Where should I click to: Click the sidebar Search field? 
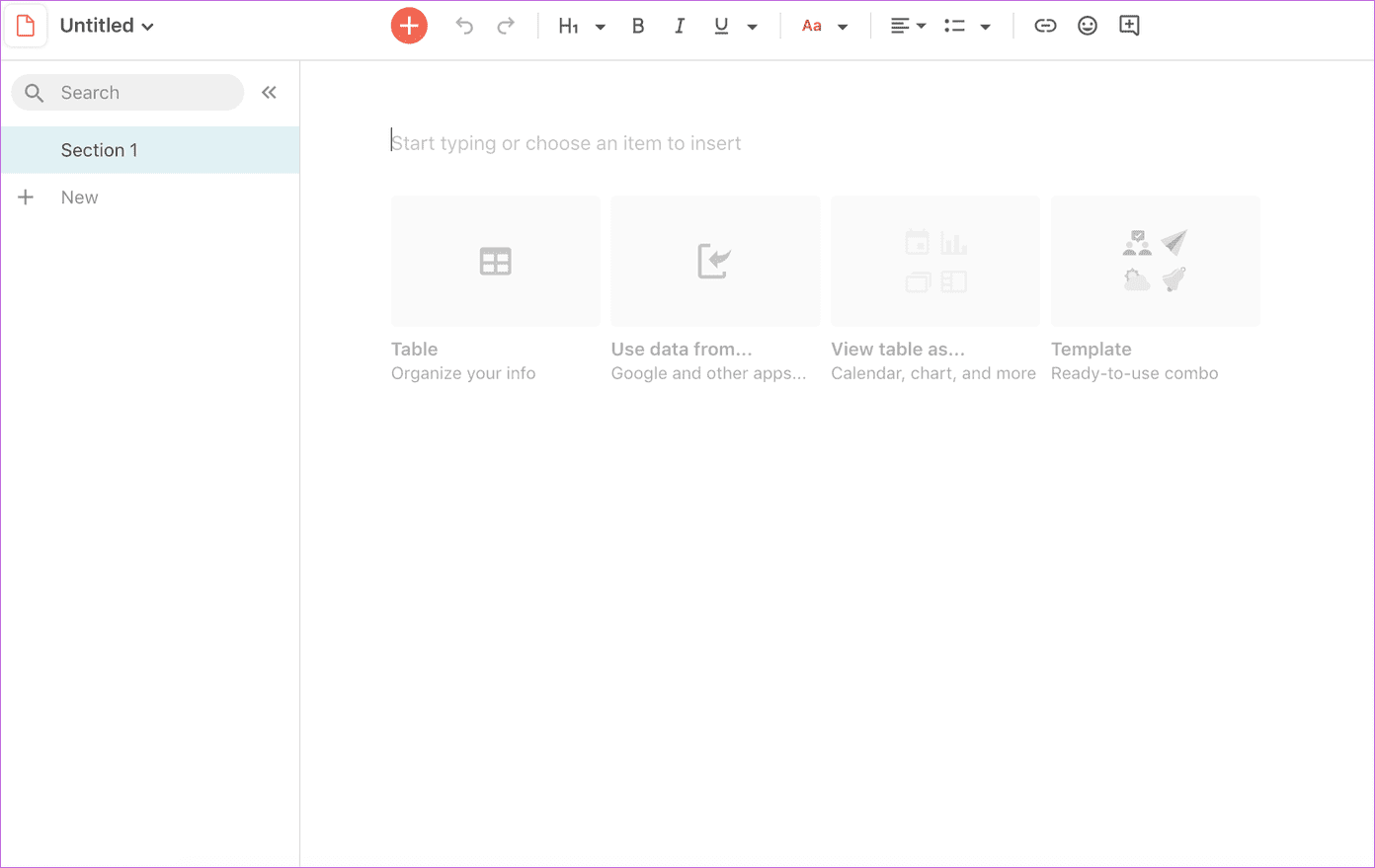click(127, 93)
